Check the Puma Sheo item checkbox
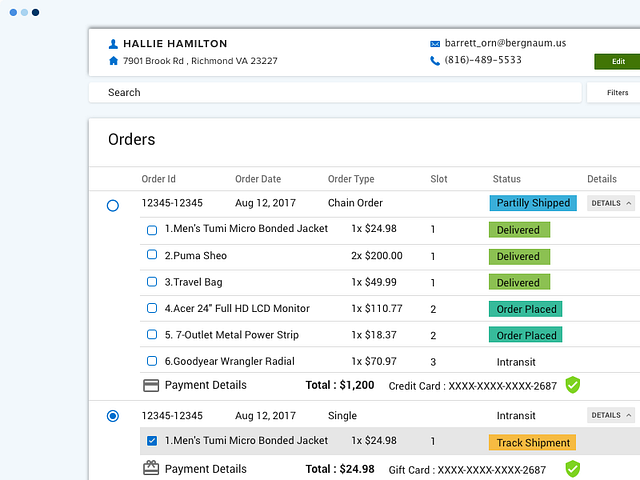 click(152, 255)
